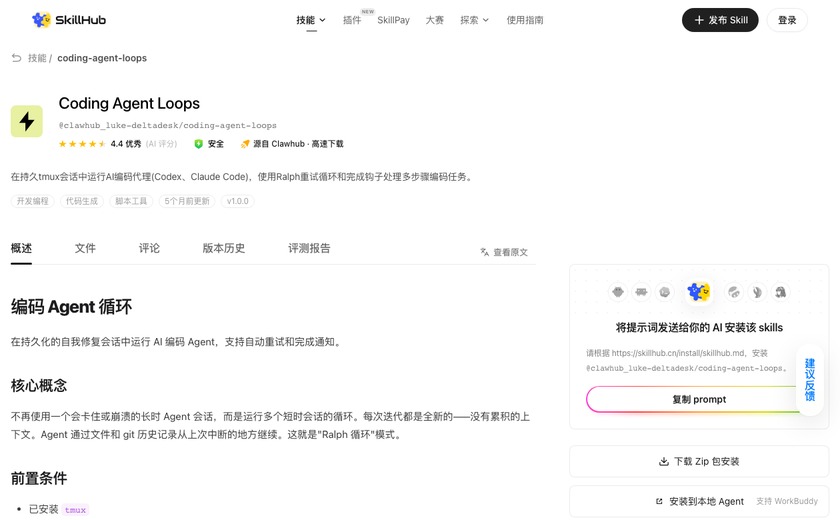Image resolution: width=840 pixels, height=520 pixels.
Task: Select the gray feather-shaped agent icon in install card
Action: pos(757,292)
